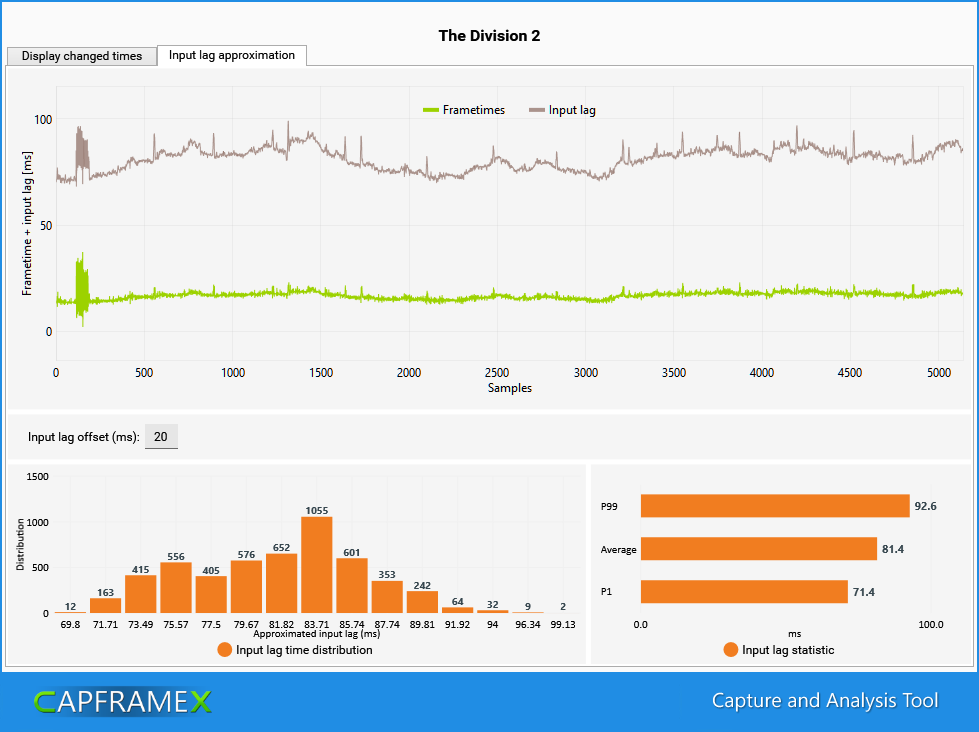Click the 100.0 ms axis tick in statistics chart
The width and height of the screenshot is (979, 732).
(931, 624)
